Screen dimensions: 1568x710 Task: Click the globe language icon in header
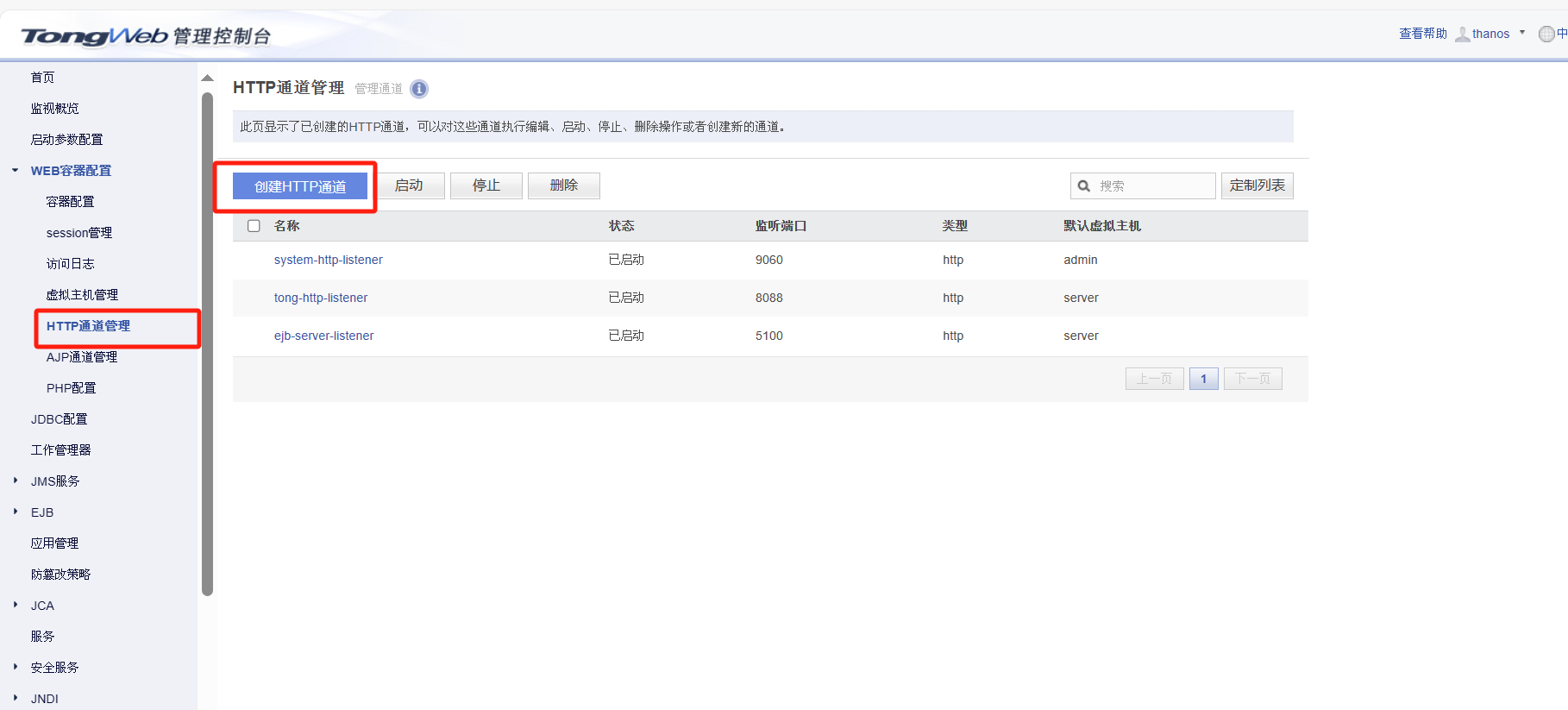1546,35
